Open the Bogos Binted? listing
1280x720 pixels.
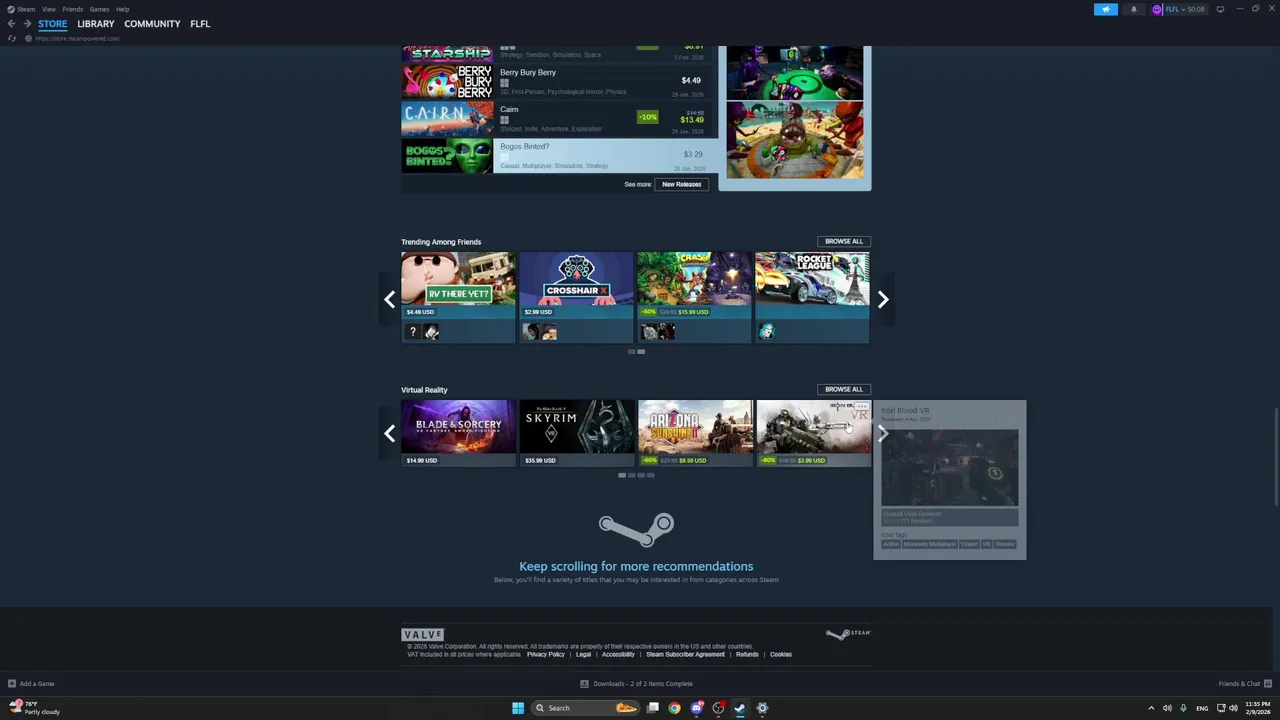[x=560, y=156]
